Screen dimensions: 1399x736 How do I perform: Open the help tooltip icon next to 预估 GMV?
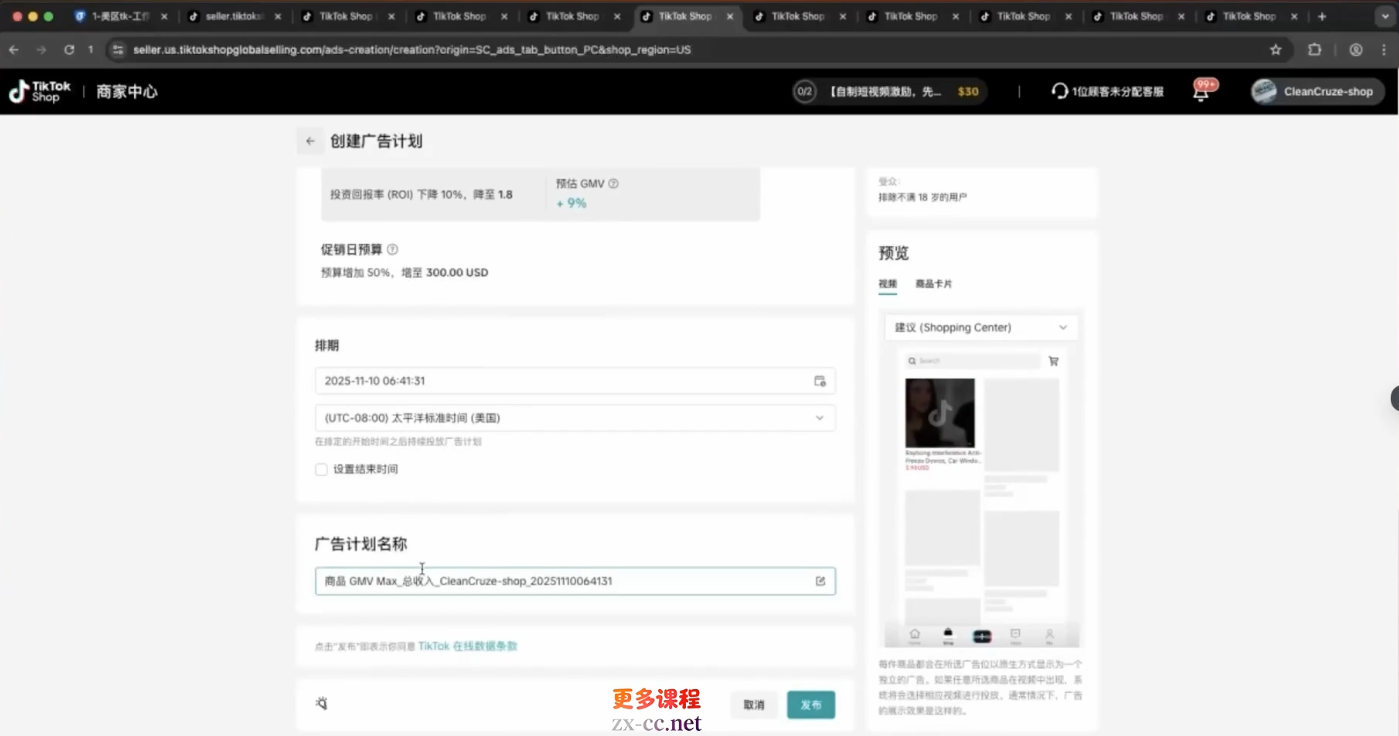click(613, 184)
